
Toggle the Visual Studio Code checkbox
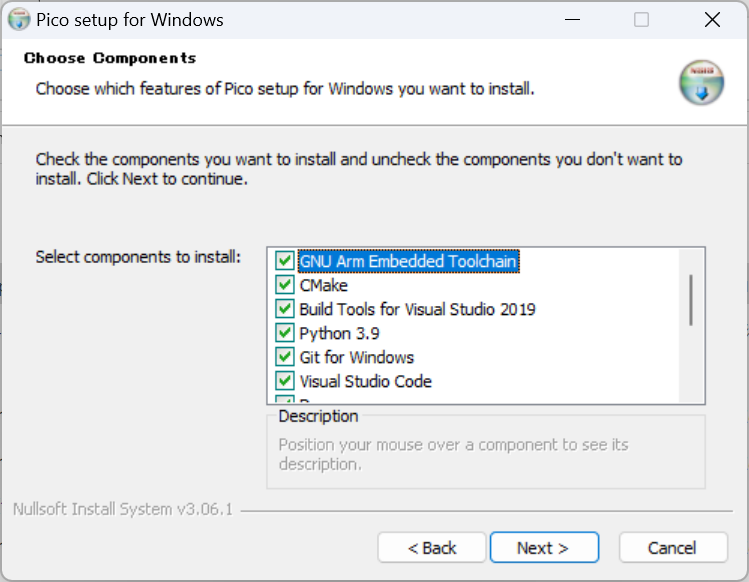285,381
